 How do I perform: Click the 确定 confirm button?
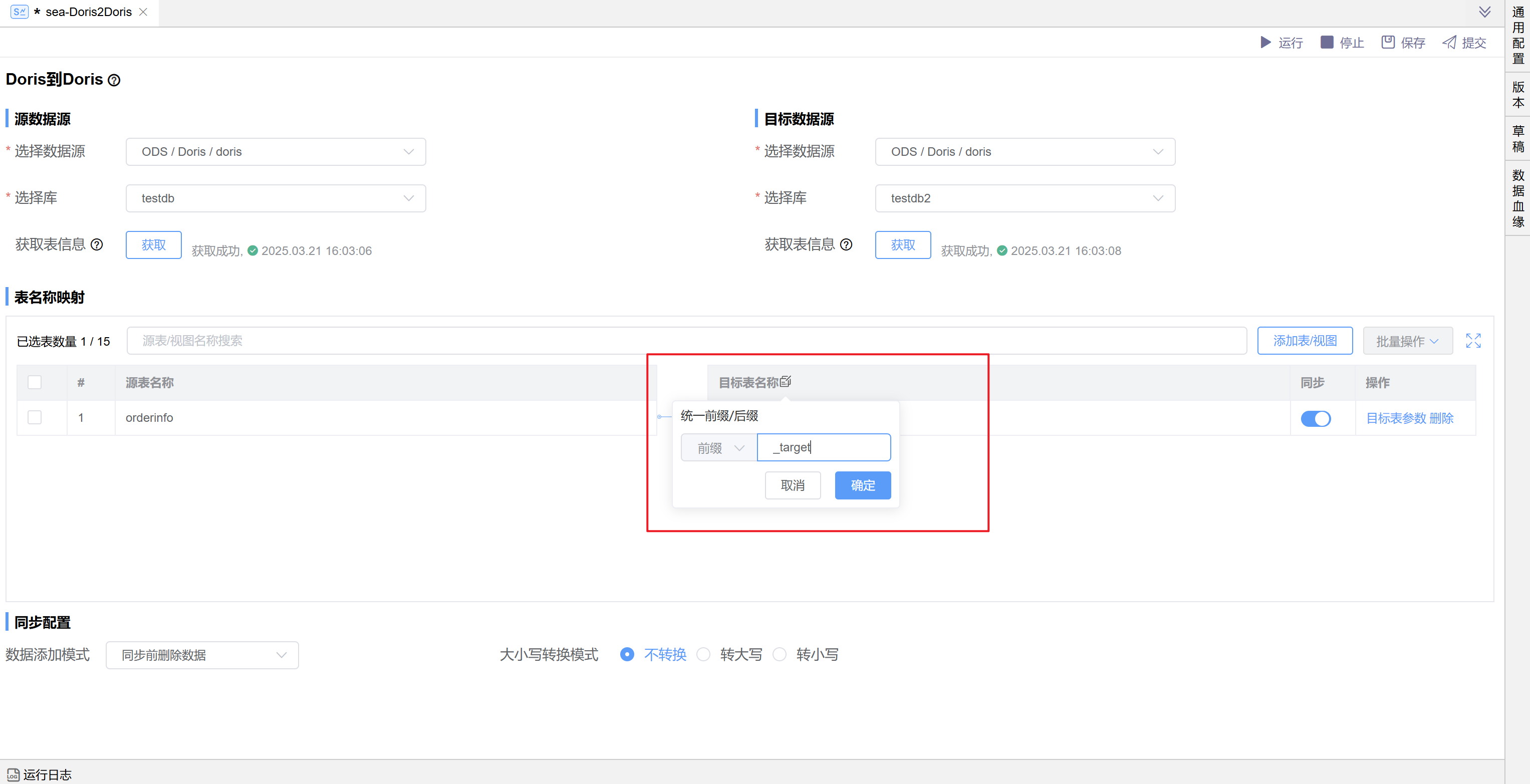coord(862,485)
